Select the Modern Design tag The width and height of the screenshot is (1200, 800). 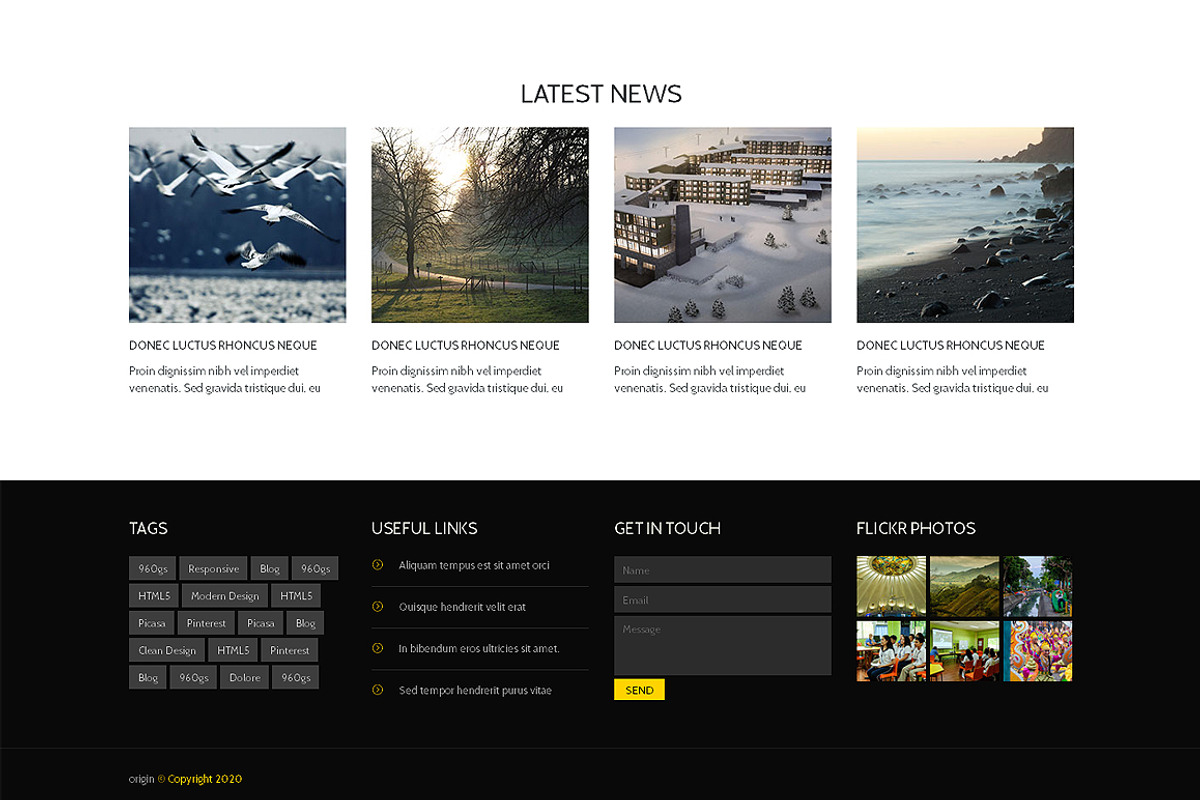click(x=225, y=596)
